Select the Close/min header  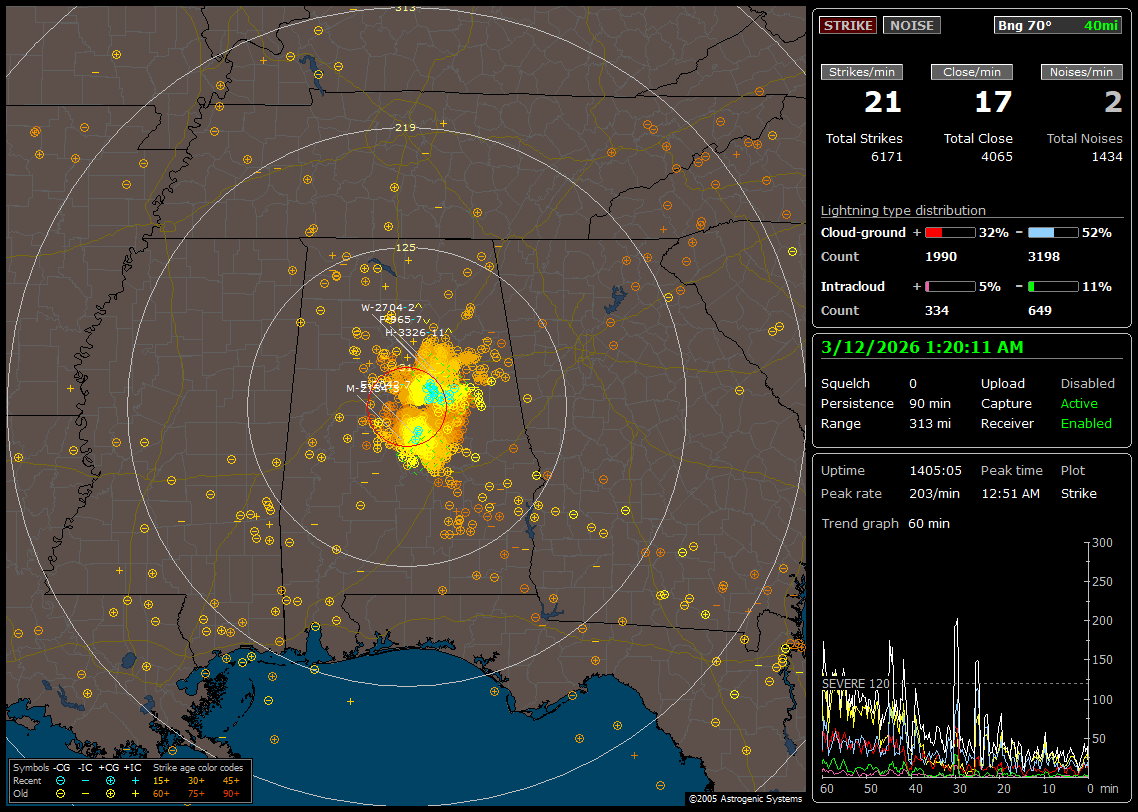972,72
